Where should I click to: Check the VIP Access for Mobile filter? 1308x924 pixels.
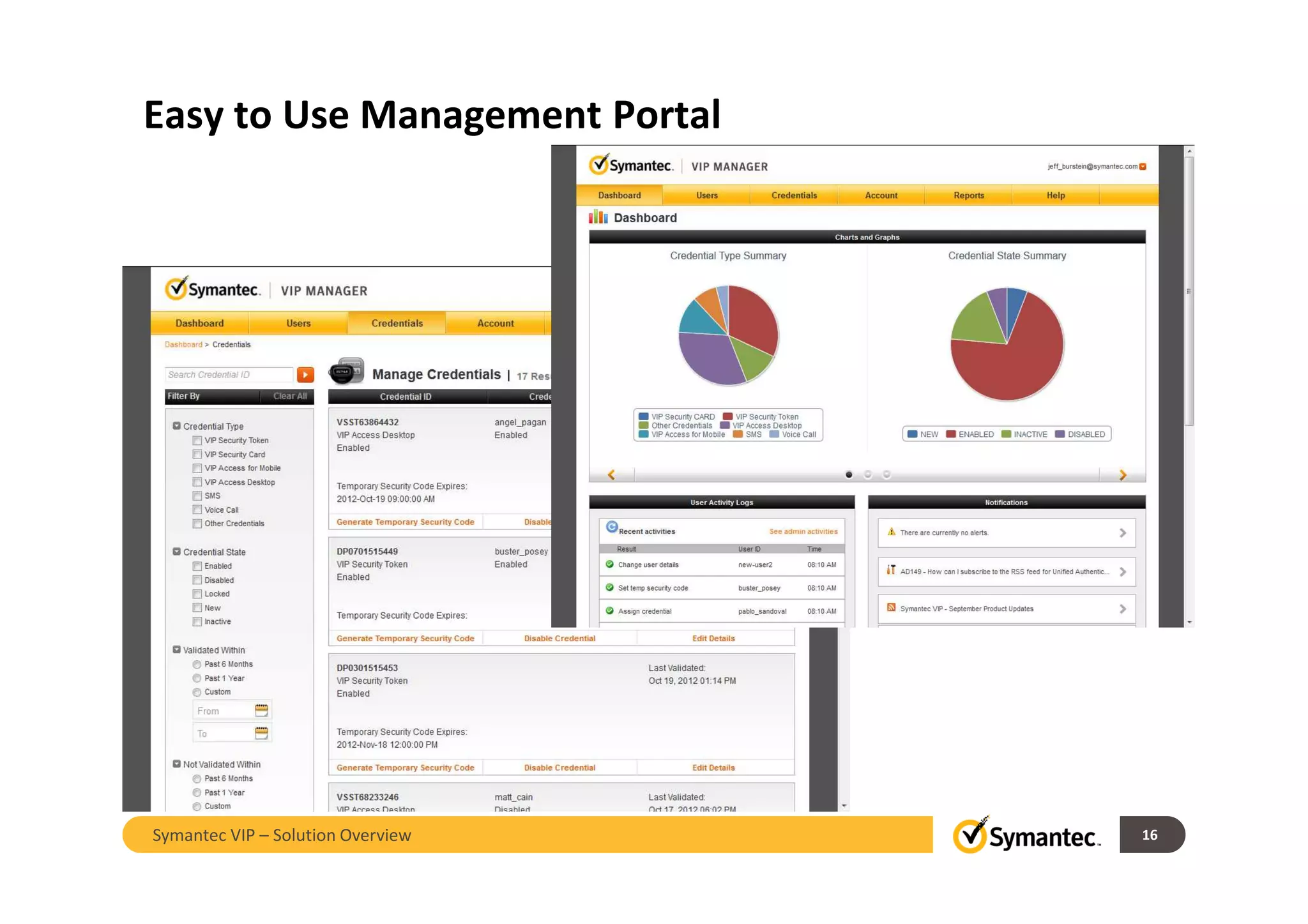(197, 468)
